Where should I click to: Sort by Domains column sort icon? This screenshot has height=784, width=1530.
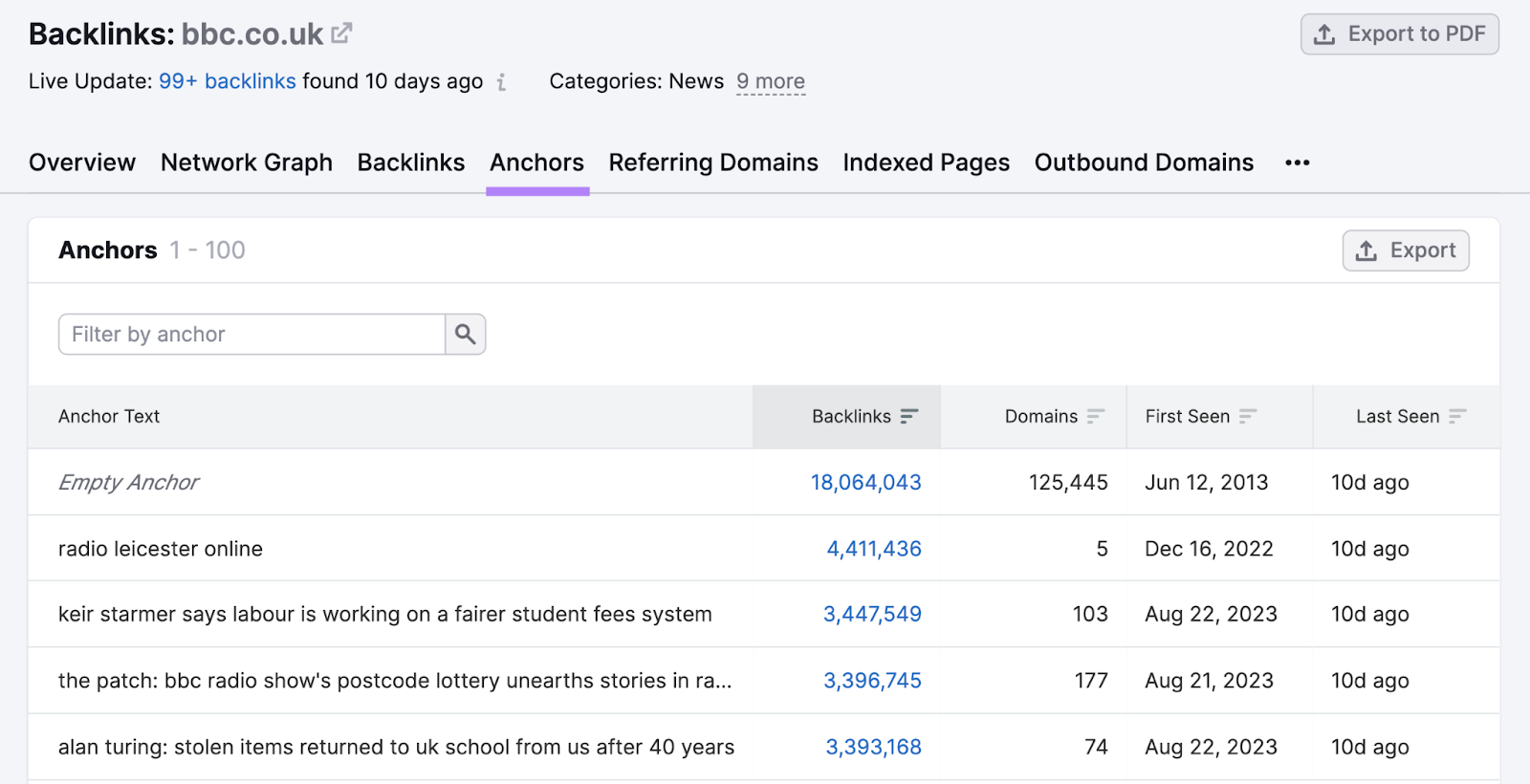click(x=1096, y=416)
